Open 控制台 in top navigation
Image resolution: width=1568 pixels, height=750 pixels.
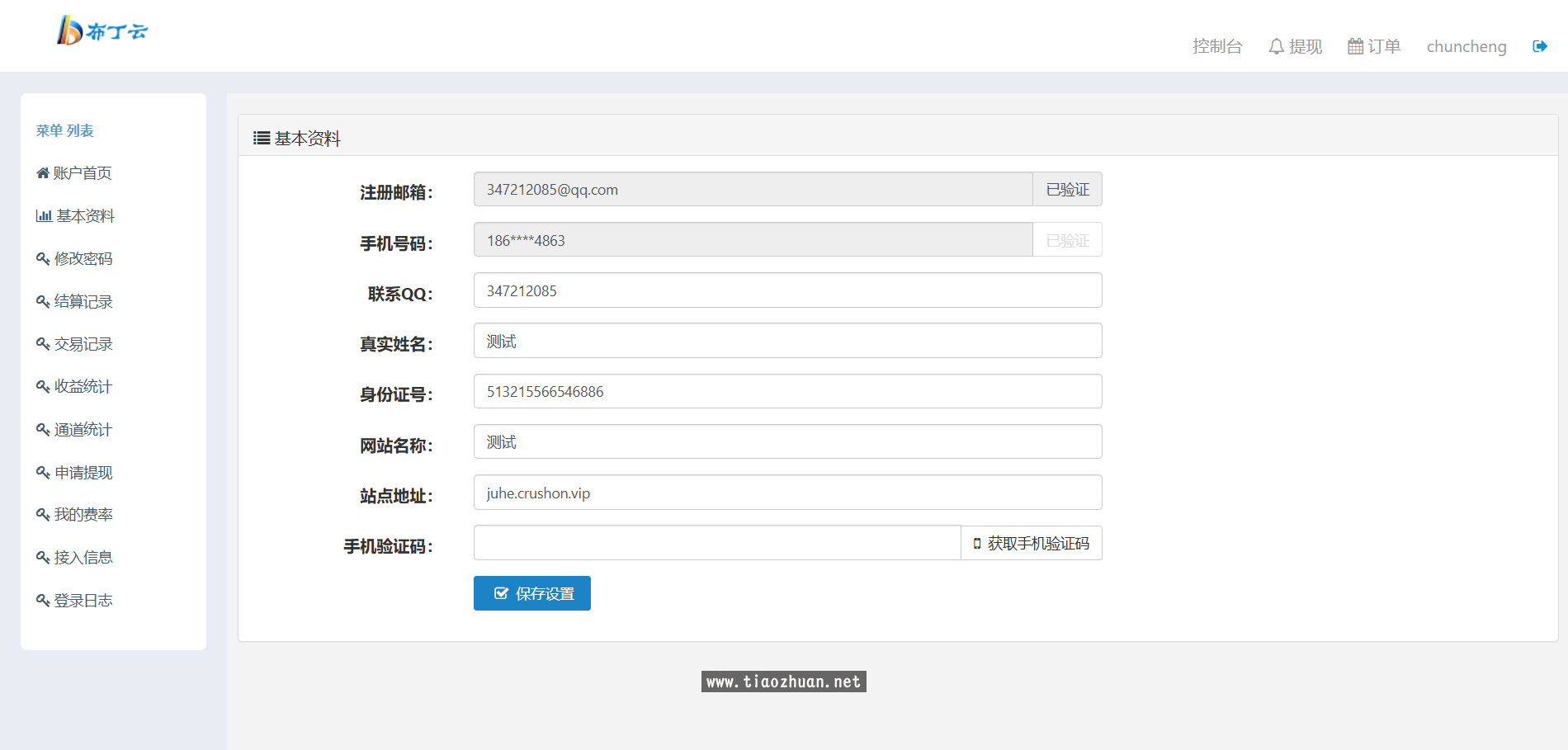pyautogui.click(x=1216, y=46)
